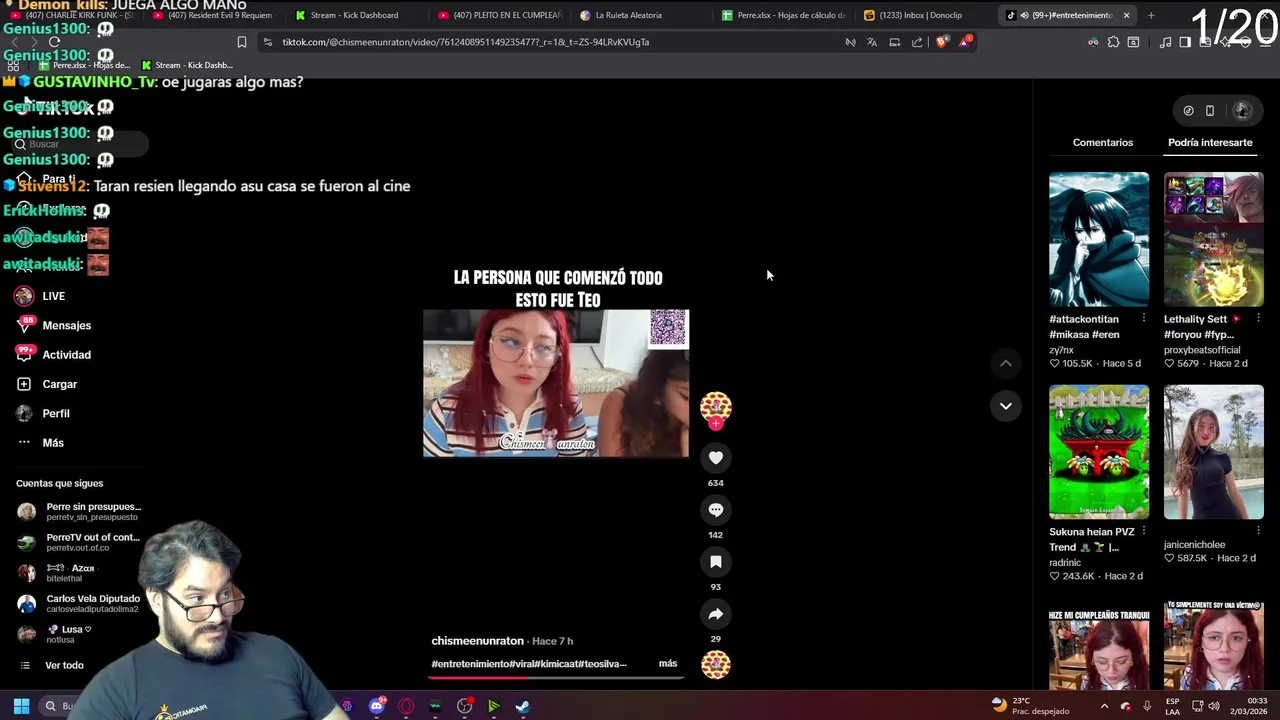1280x720 pixels.
Task: Bookmark this page icon left of URL
Action: click(x=241, y=42)
